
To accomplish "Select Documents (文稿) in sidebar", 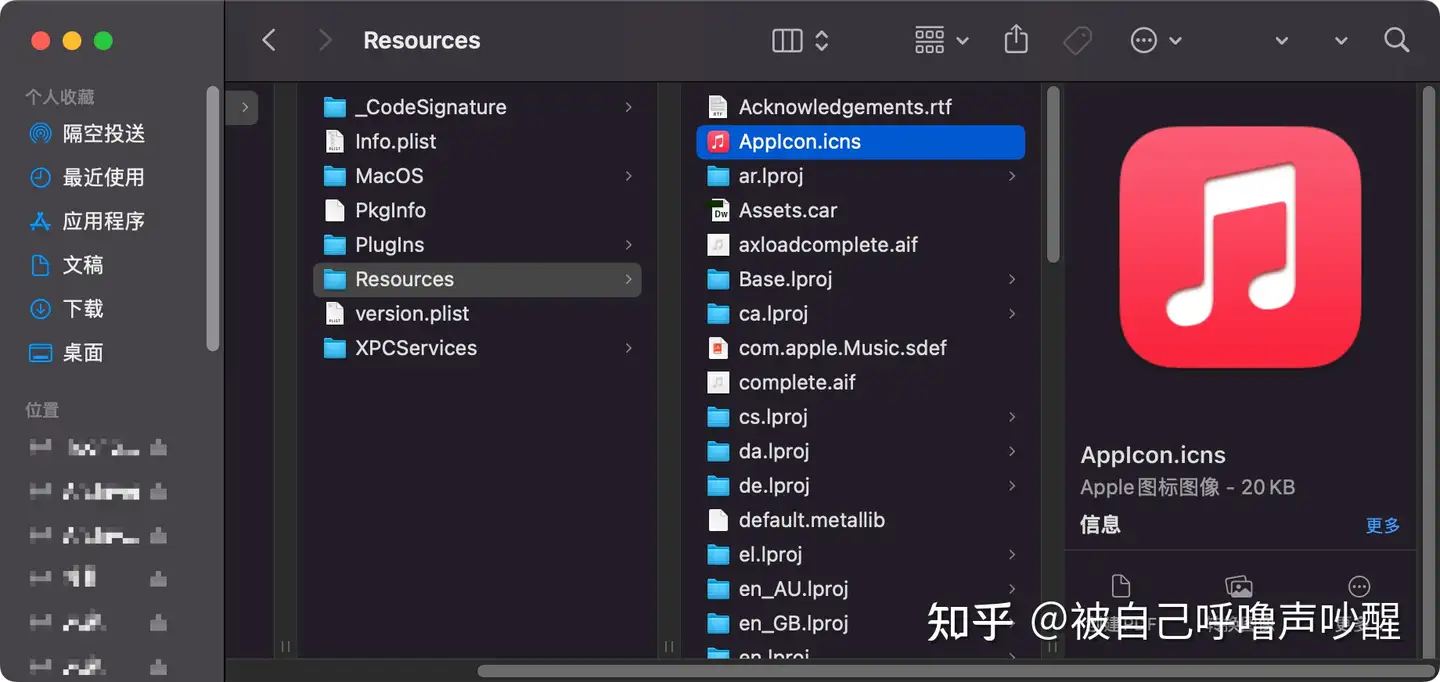I will pos(83,265).
